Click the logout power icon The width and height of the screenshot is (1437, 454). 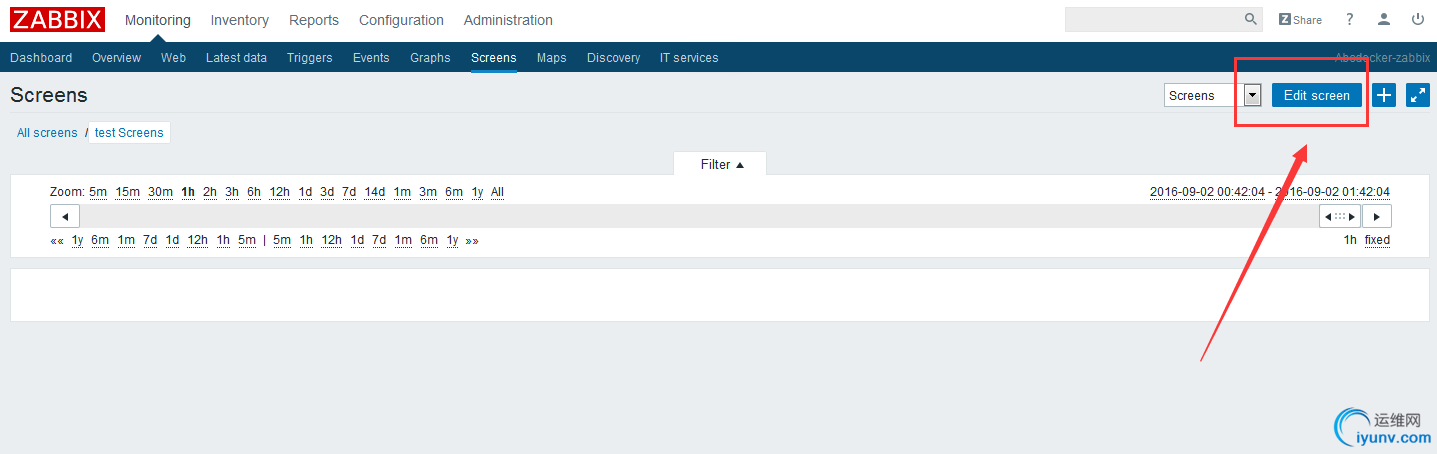[x=1418, y=19]
